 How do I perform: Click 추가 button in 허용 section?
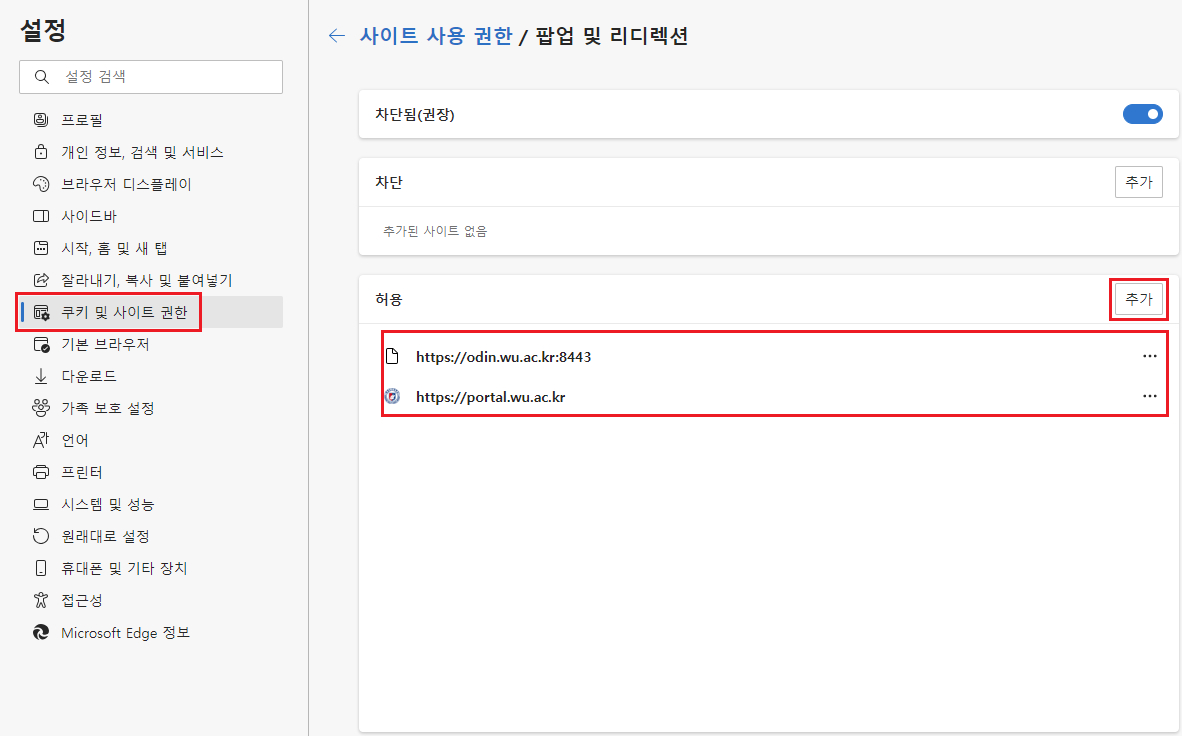pyautogui.click(x=1138, y=299)
